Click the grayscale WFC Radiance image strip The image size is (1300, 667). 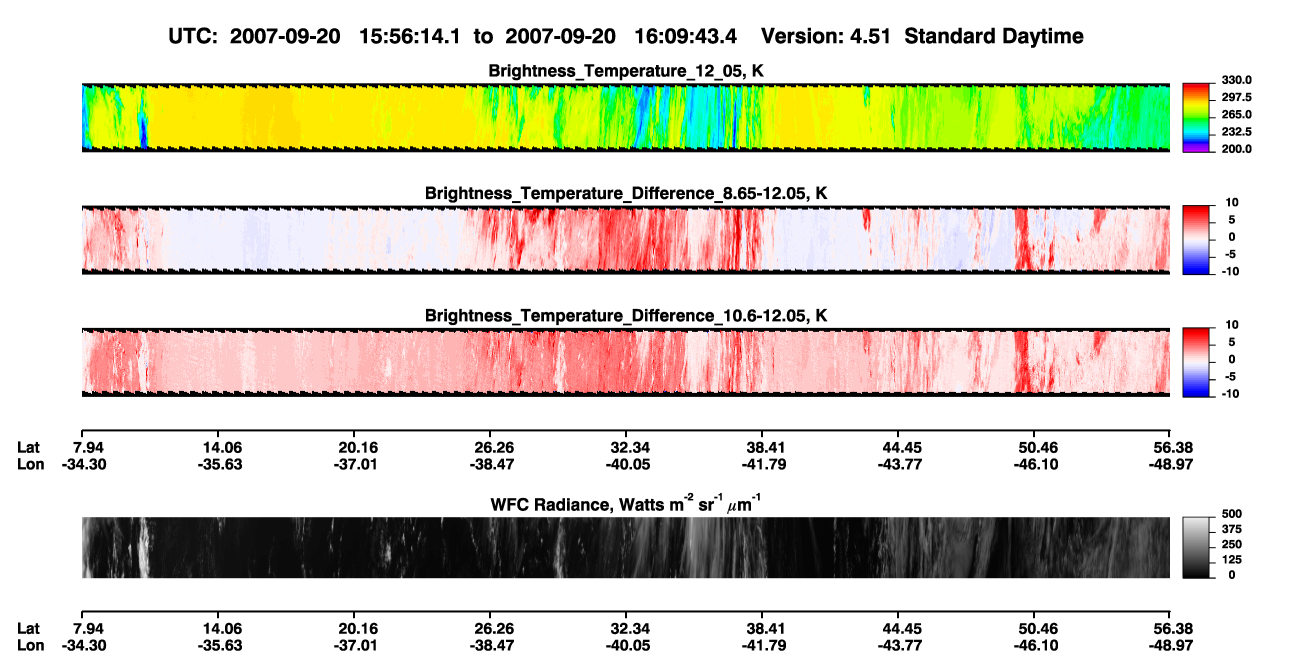(x=626, y=548)
